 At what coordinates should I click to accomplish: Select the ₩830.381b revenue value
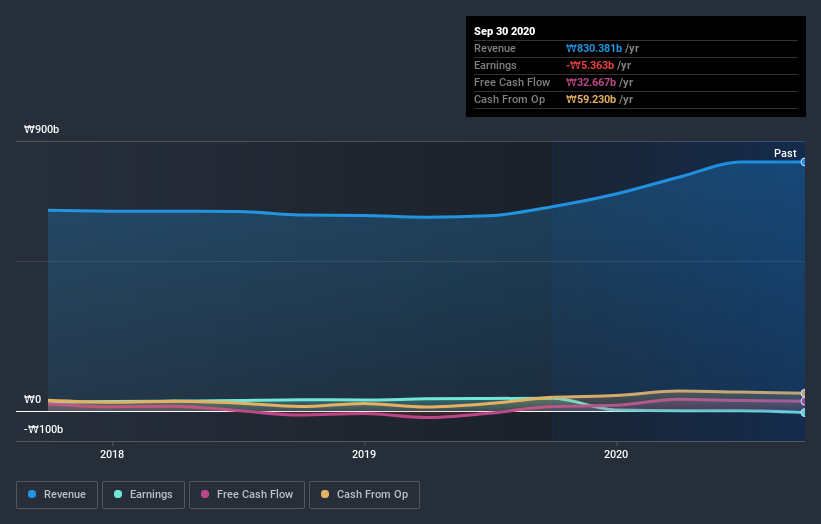(x=594, y=48)
